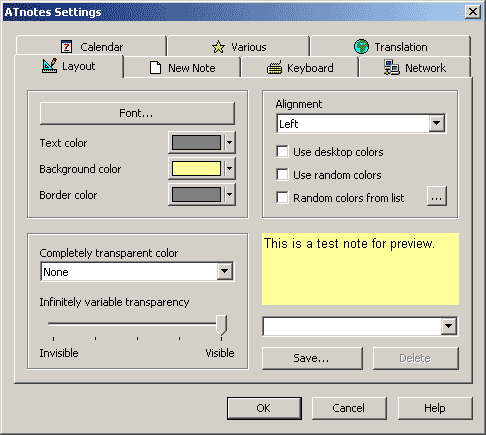This screenshot has width=486, height=435.
Task: Check Random colors from list option
Action: [282, 198]
